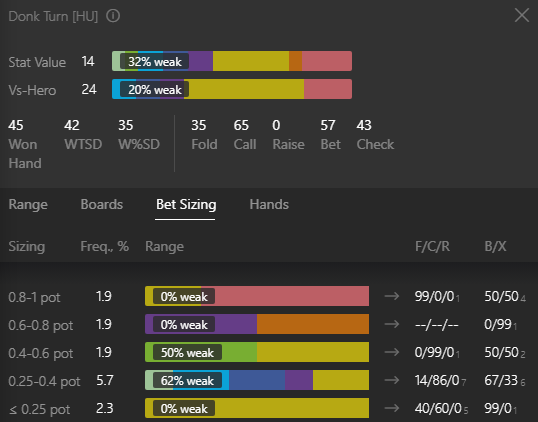Select the 0.25-0.4 pot sizing row label
538x422 pixels.
(44, 381)
